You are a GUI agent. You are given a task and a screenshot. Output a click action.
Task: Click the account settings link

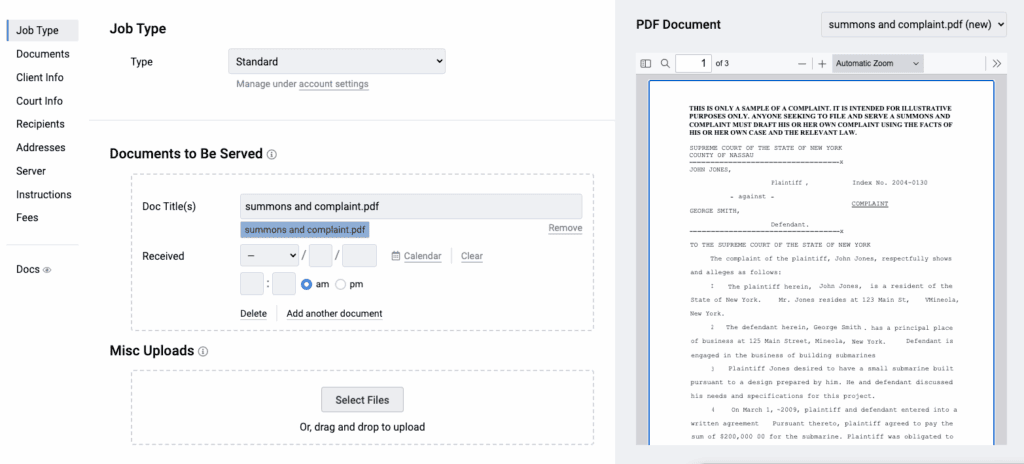click(x=333, y=84)
